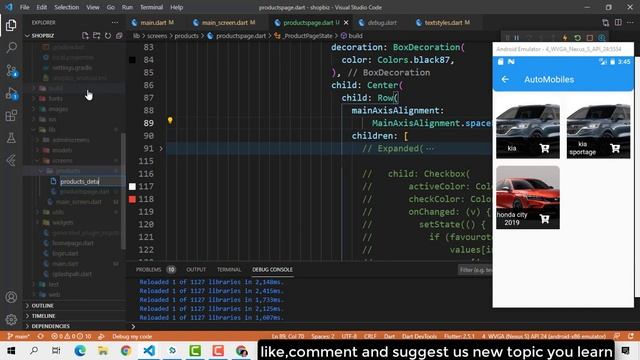Viewport: 640px width, 360px height.
Task: Open the Explorer view in activity bar
Action: 11,25
